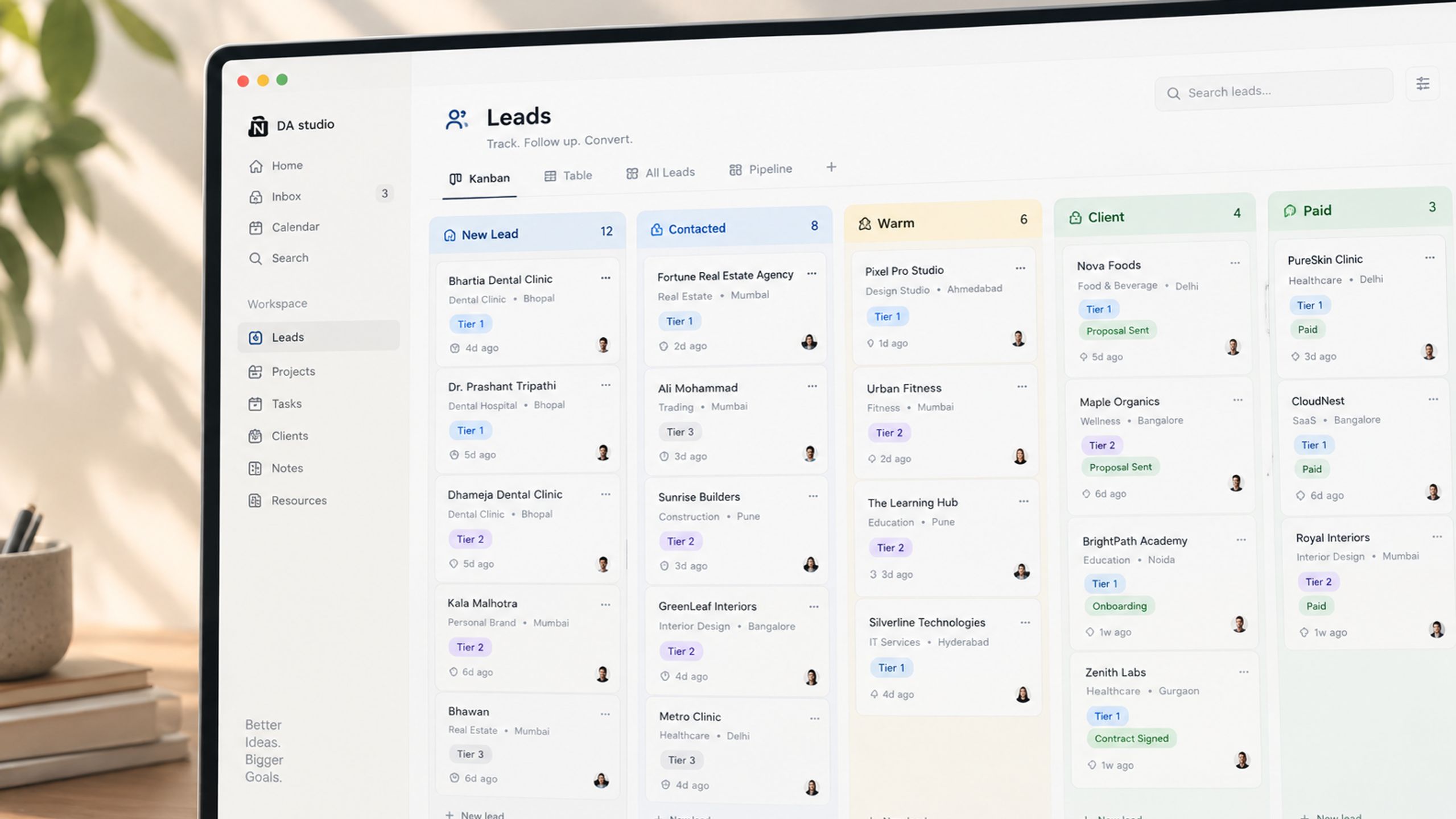Add a new lead in New Lead column

pos(475,814)
